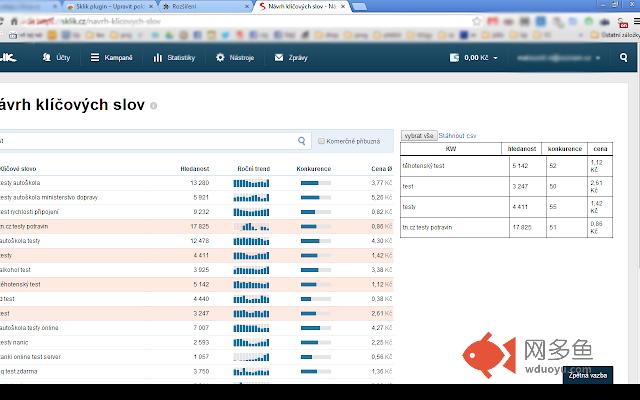Click the info icon beside Návrh klíčových slov heading
This screenshot has height=400, width=640.
tap(153, 106)
